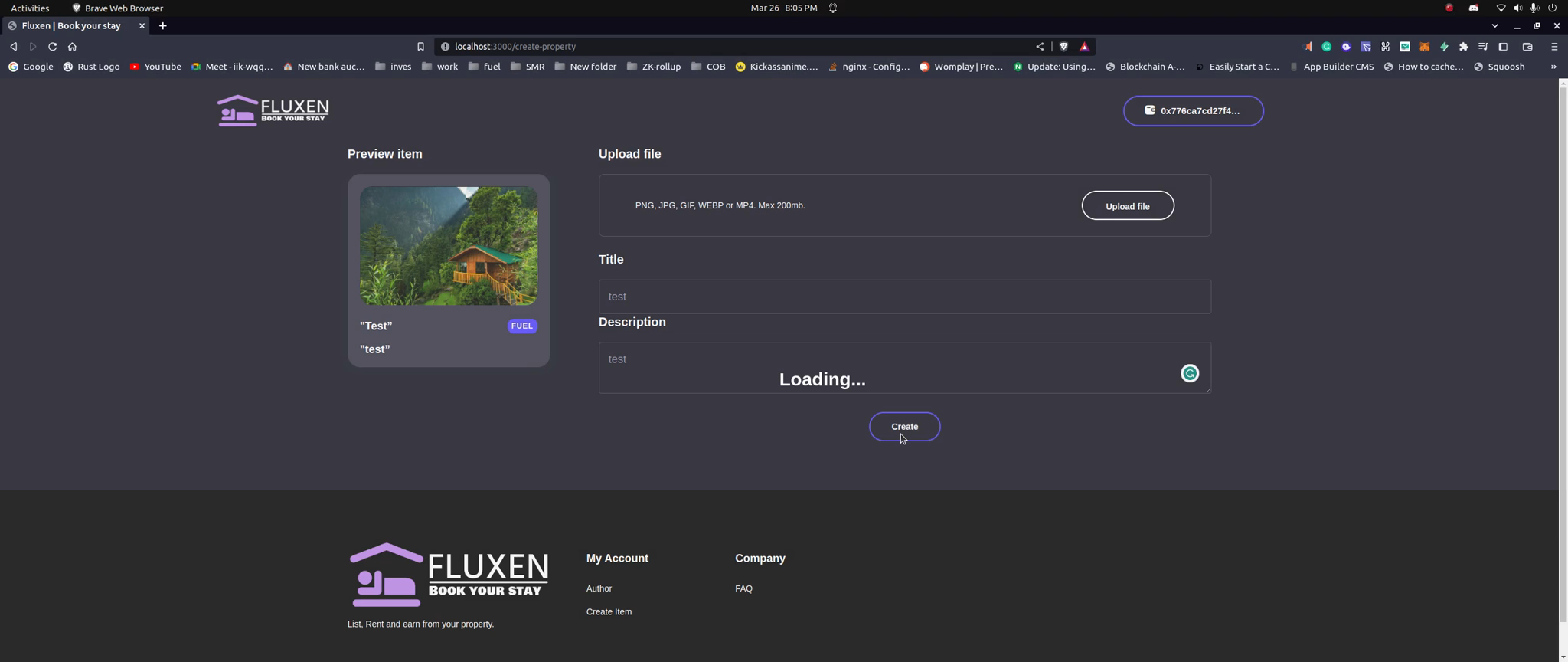This screenshot has height=662, width=1568.
Task: Open the Squoosh bookmark
Action: point(1499,67)
